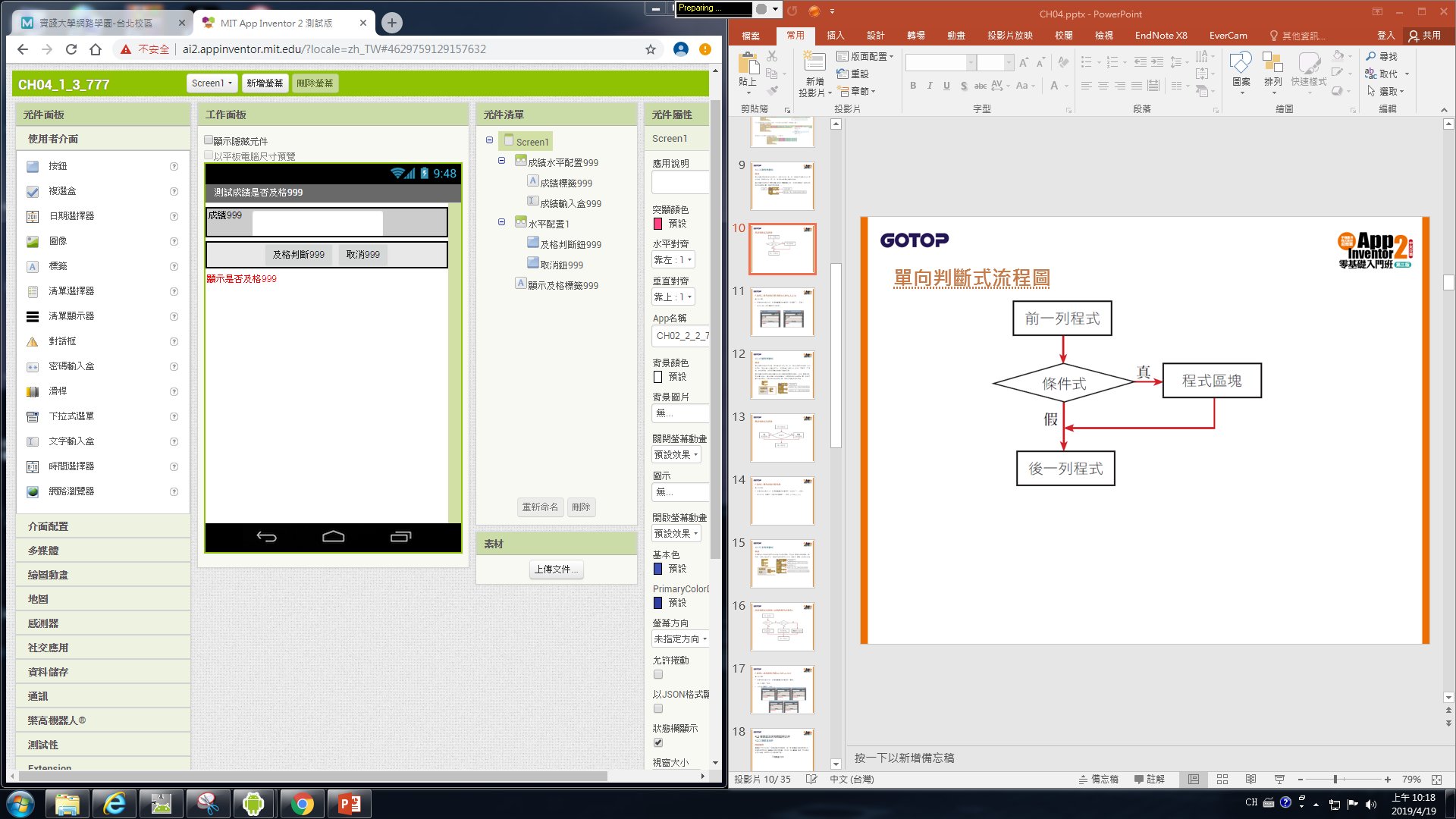Pick the 滑桿 slider component icon
The height and width of the screenshot is (819, 1456).
pyautogui.click(x=33, y=391)
